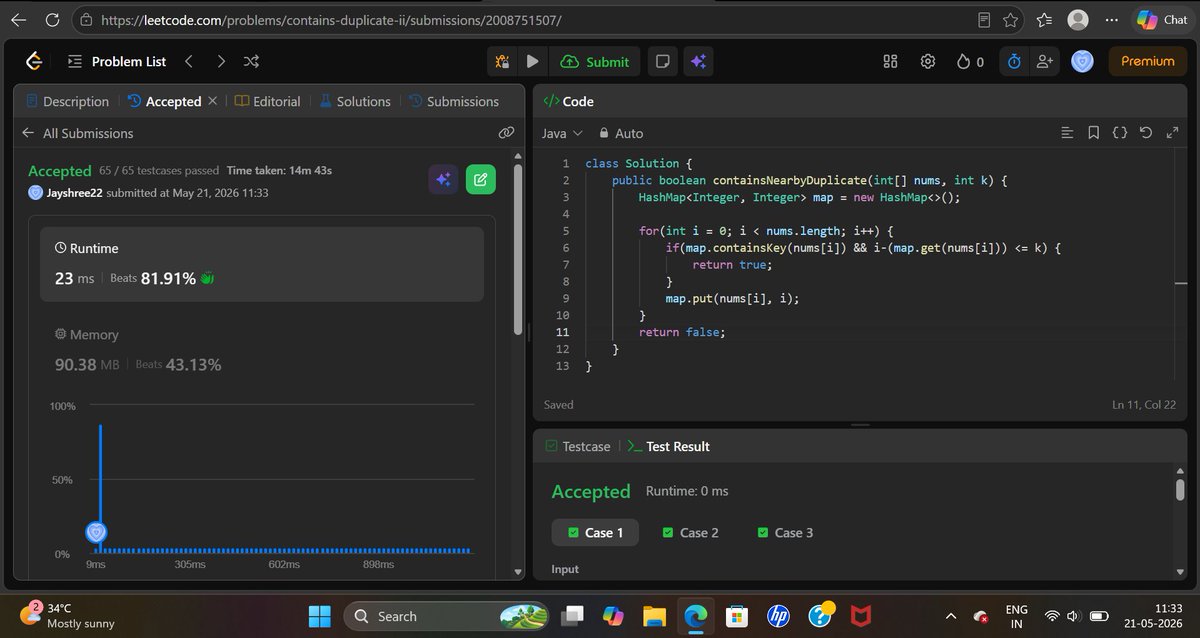Open File Explorer from taskbar
The height and width of the screenshot is (638, 1200).
[x=653, y=616]
